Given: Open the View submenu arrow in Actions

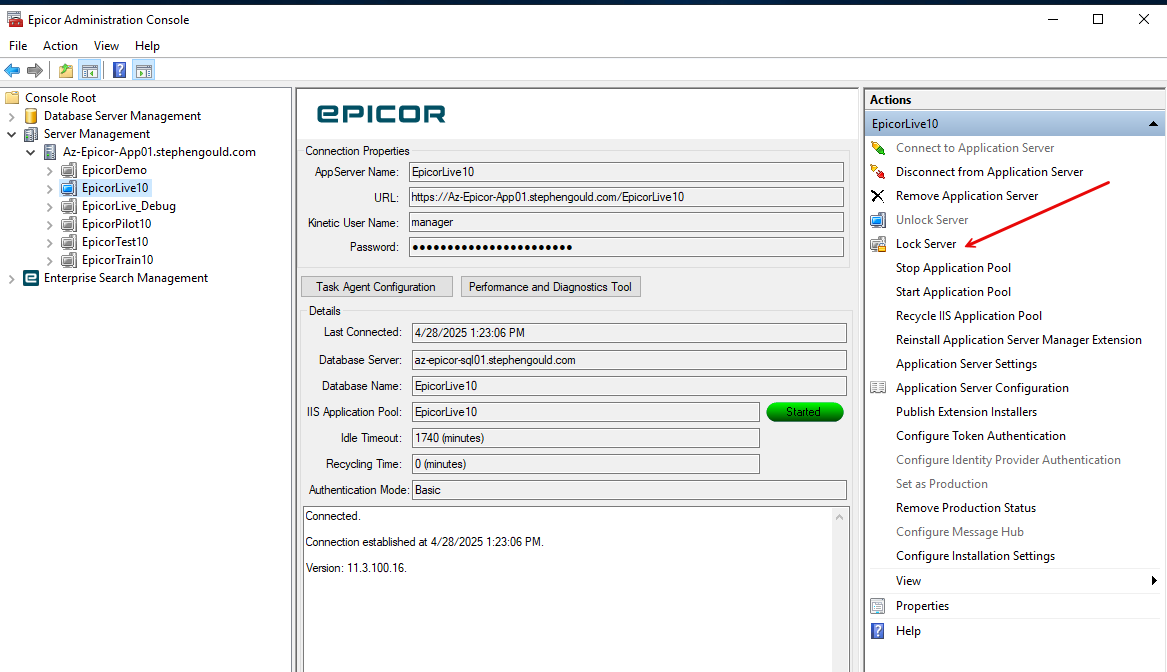Looking at the screenshot, I should click(1154, 580).
